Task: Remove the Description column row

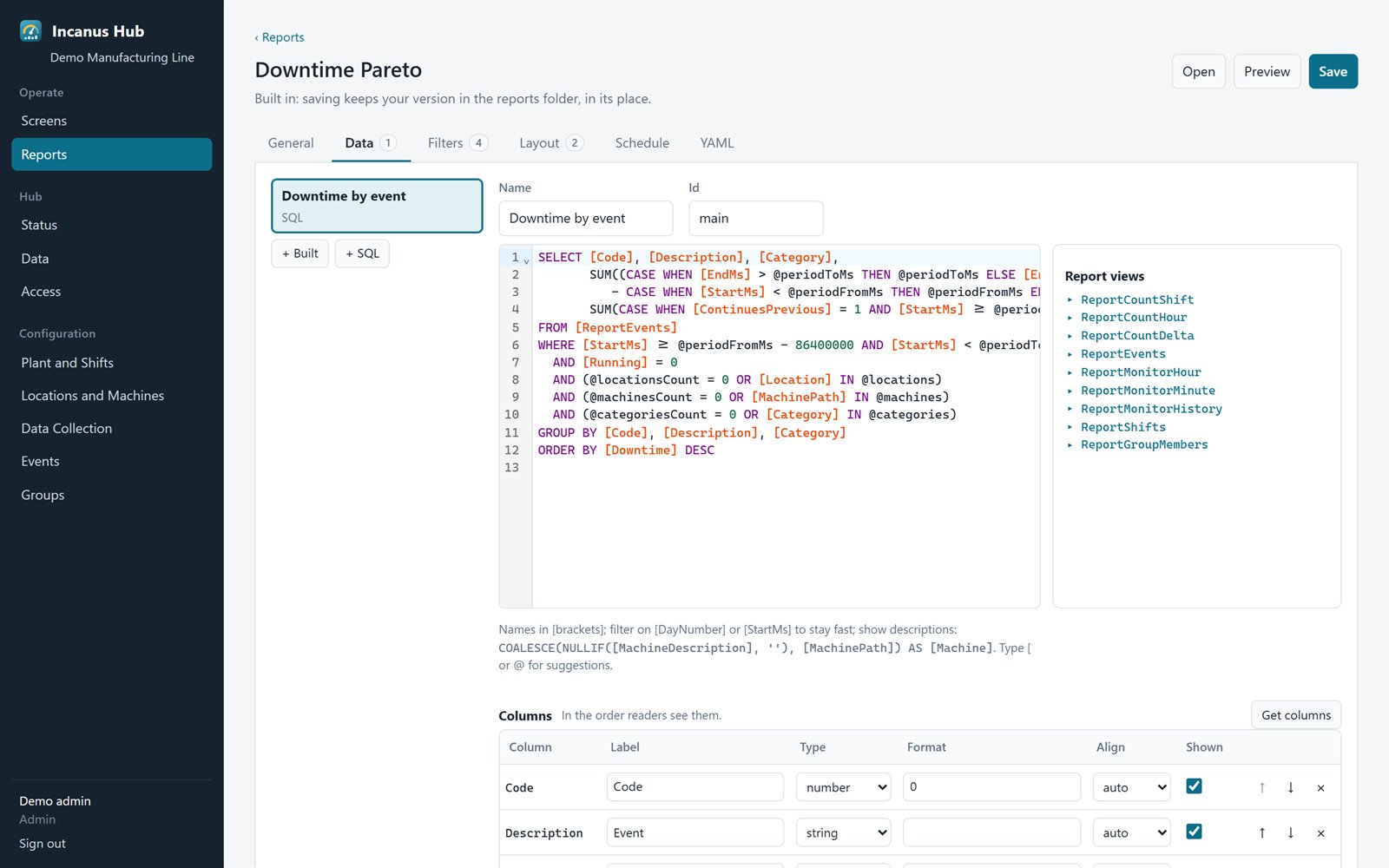Action: (x=1320, y=833)
